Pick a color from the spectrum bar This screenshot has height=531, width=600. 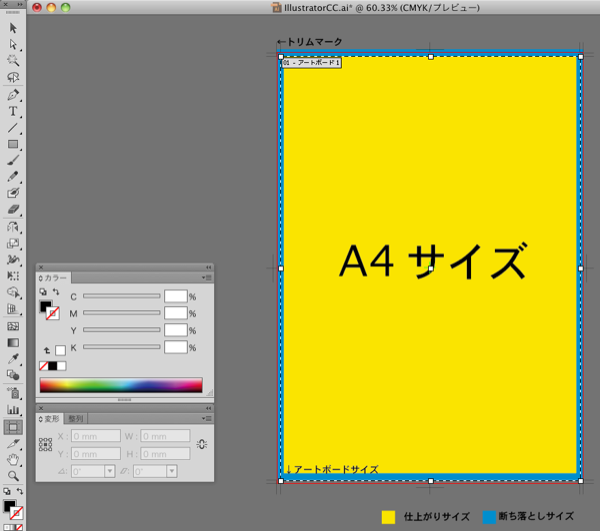click(x=120, y=385)
